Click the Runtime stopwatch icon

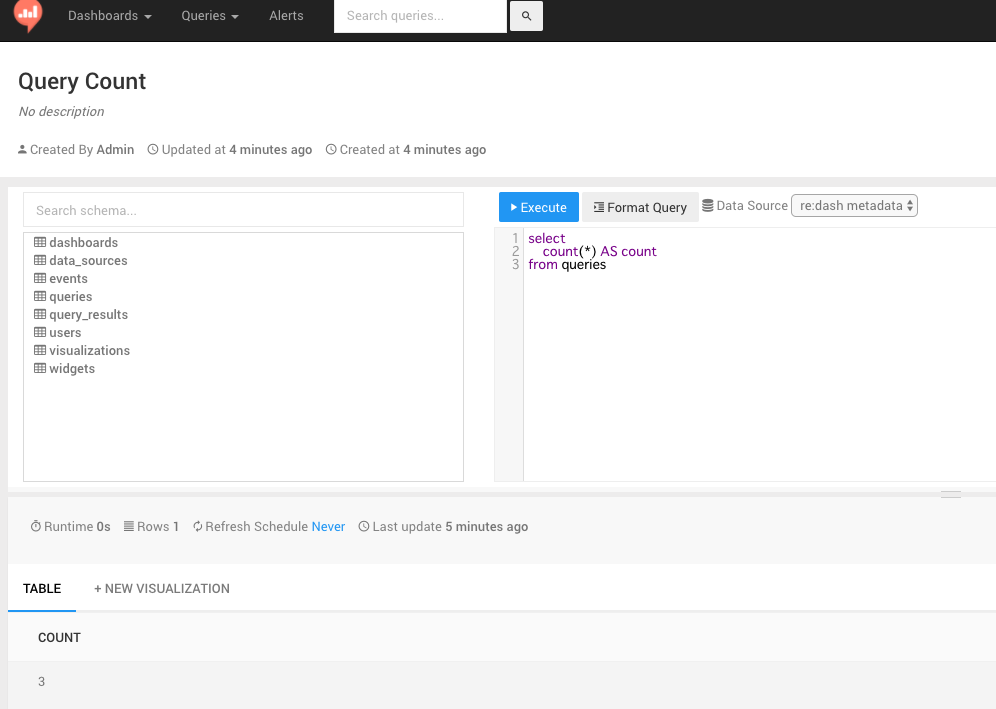(36, 526)
